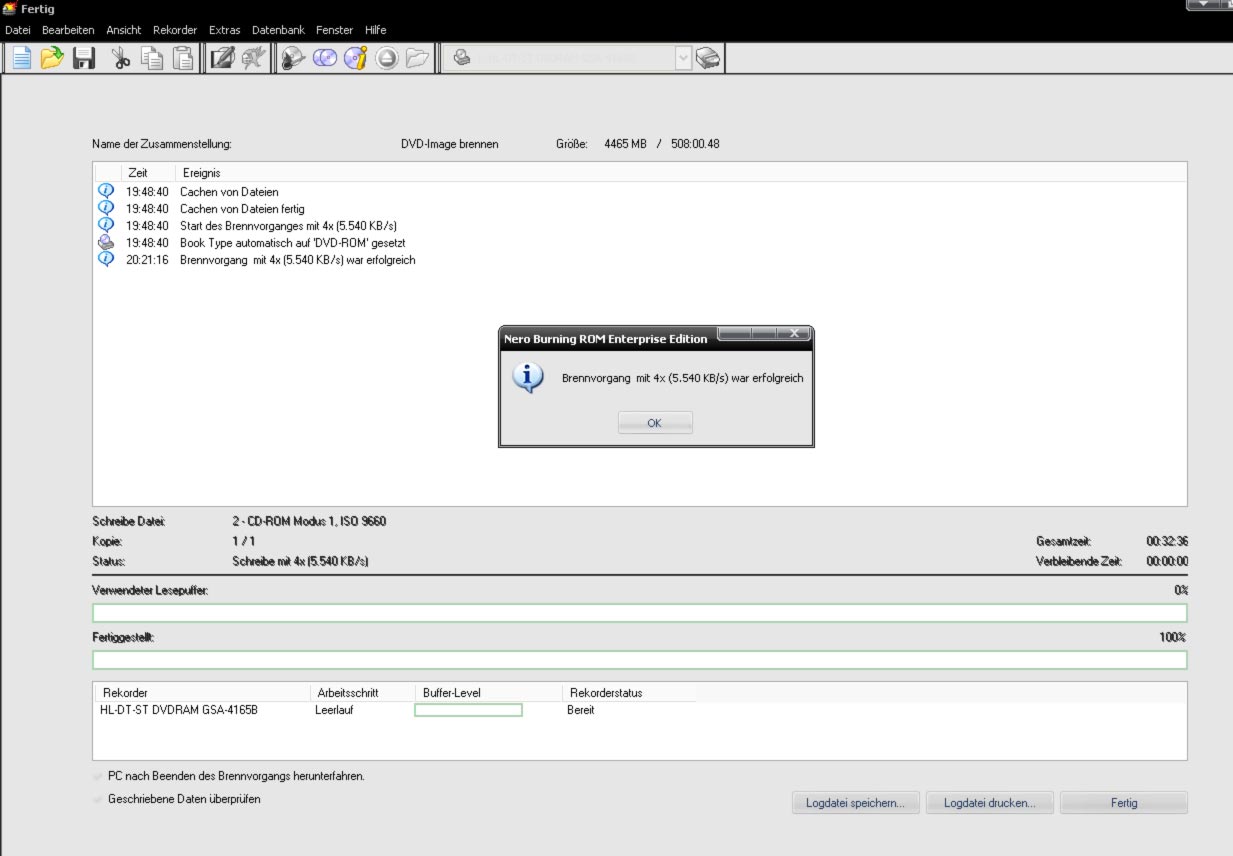Open the recorder selection dropdown
The height and width of the screenshot is (856, 1233).
click(684, 58)
